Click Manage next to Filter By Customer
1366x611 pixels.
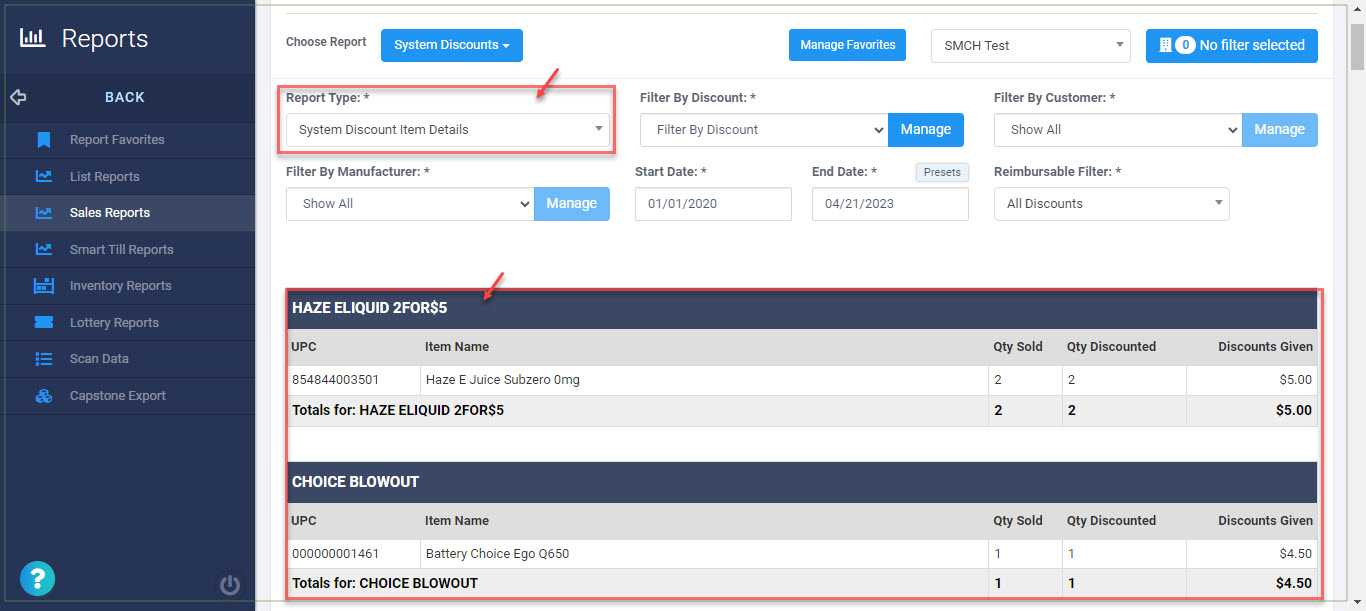point(1280,130)
